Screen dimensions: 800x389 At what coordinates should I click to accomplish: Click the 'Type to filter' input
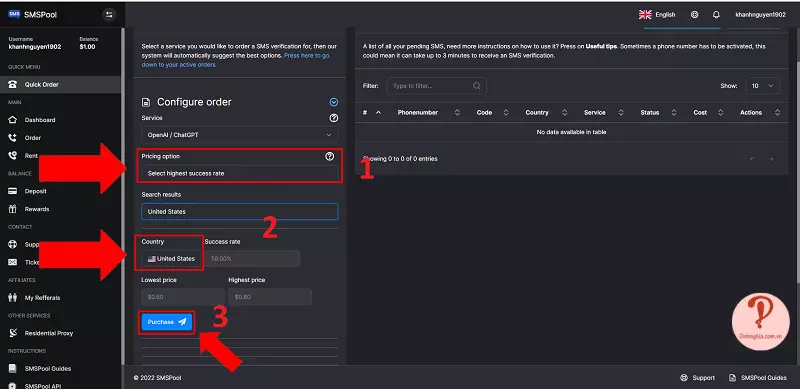point(436,86)
